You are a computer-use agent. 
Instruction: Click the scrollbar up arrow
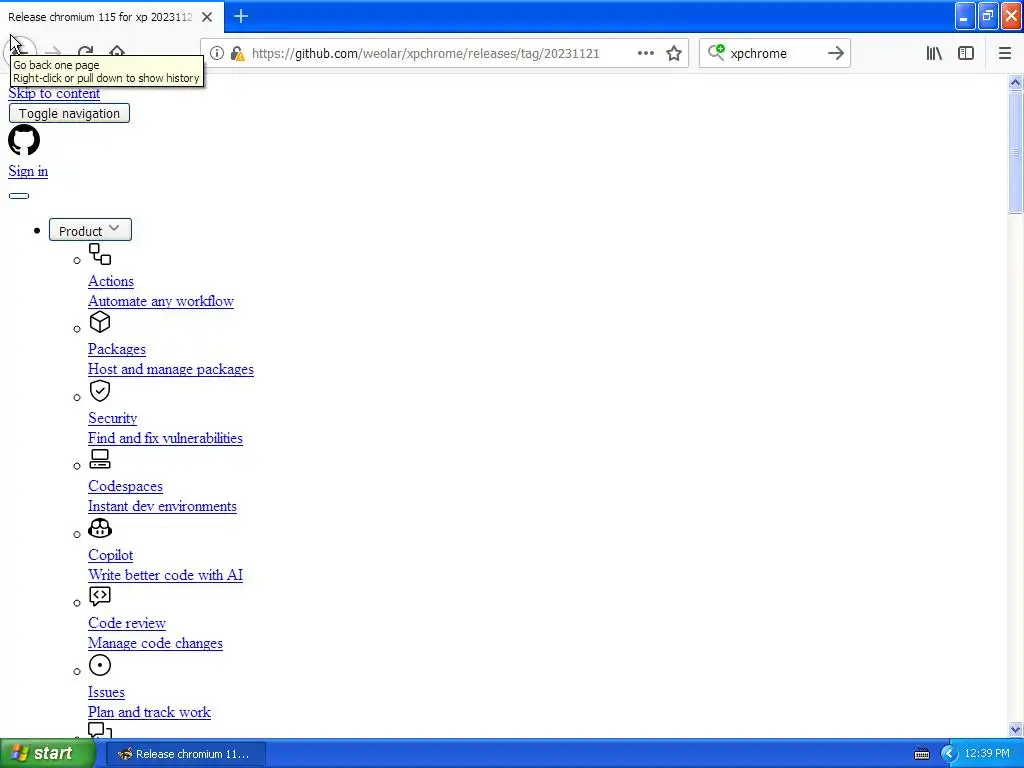(x=1015, y=82)
